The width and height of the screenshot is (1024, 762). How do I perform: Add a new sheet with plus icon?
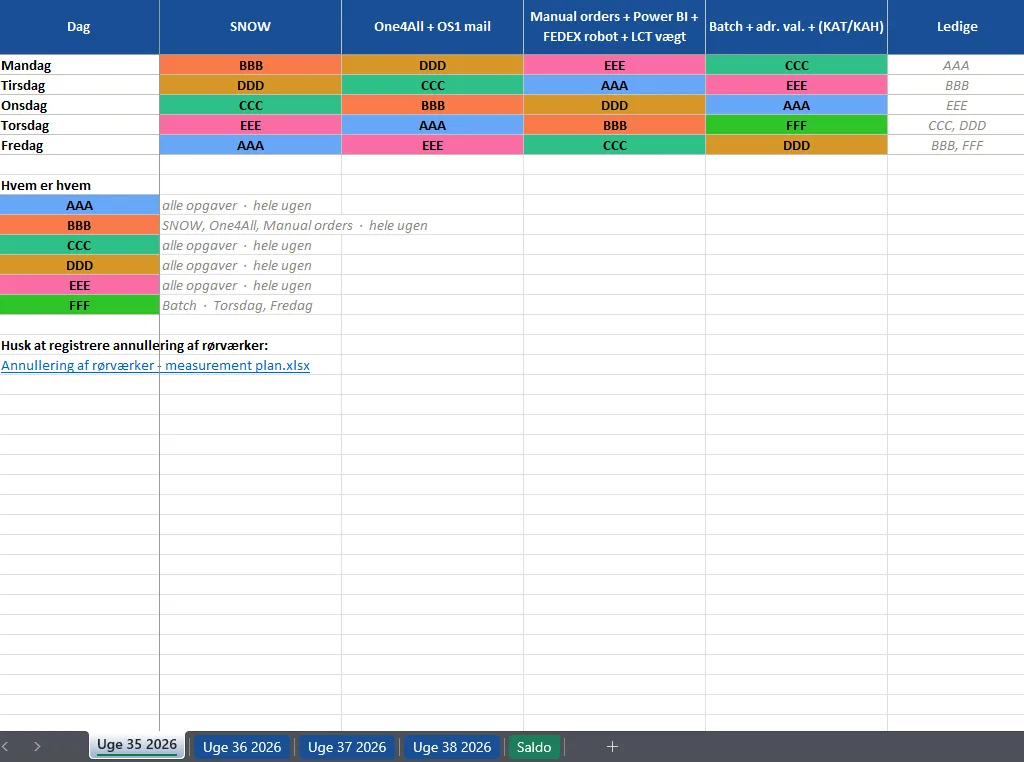612,746
